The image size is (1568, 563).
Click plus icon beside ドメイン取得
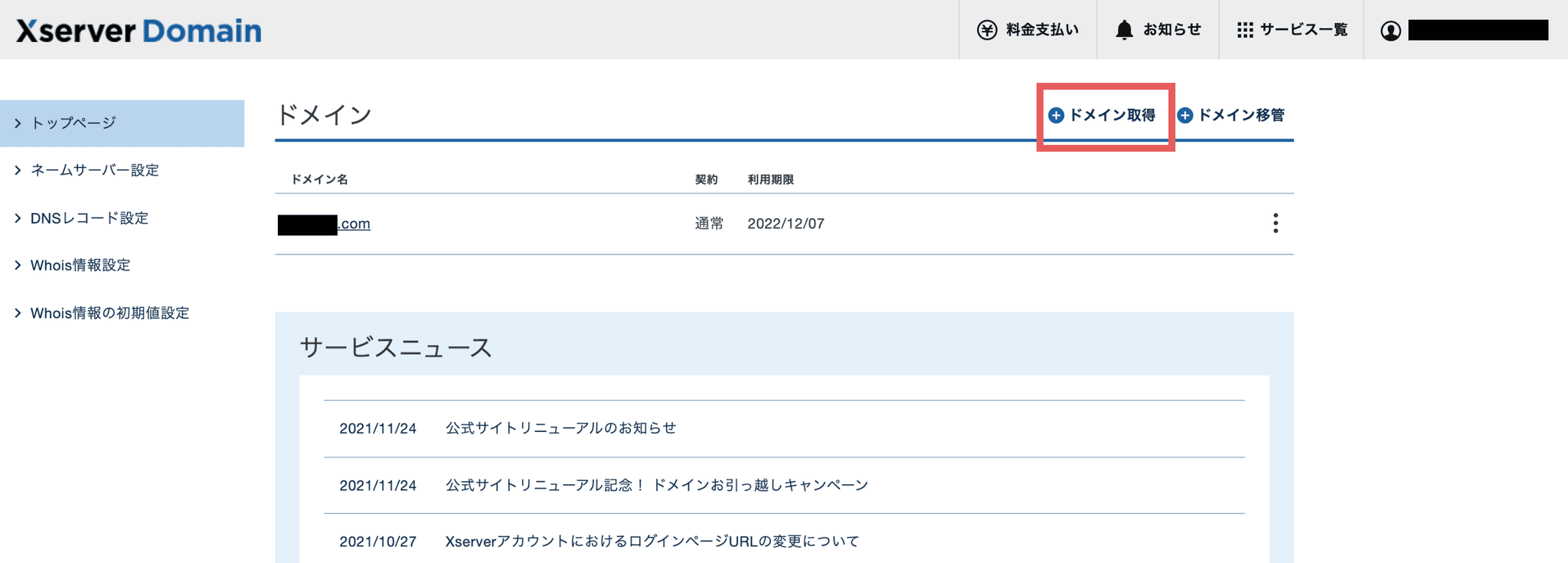pyautogui.click(x=1056, y=116)
